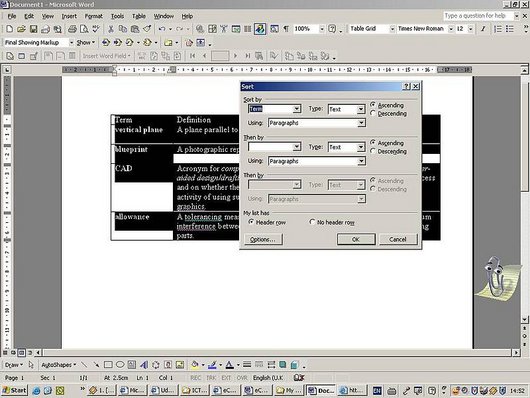Screen dimensions: 530x398
Task: Run Spelling and Grammar check icon
Action: [x=96, y=29]
